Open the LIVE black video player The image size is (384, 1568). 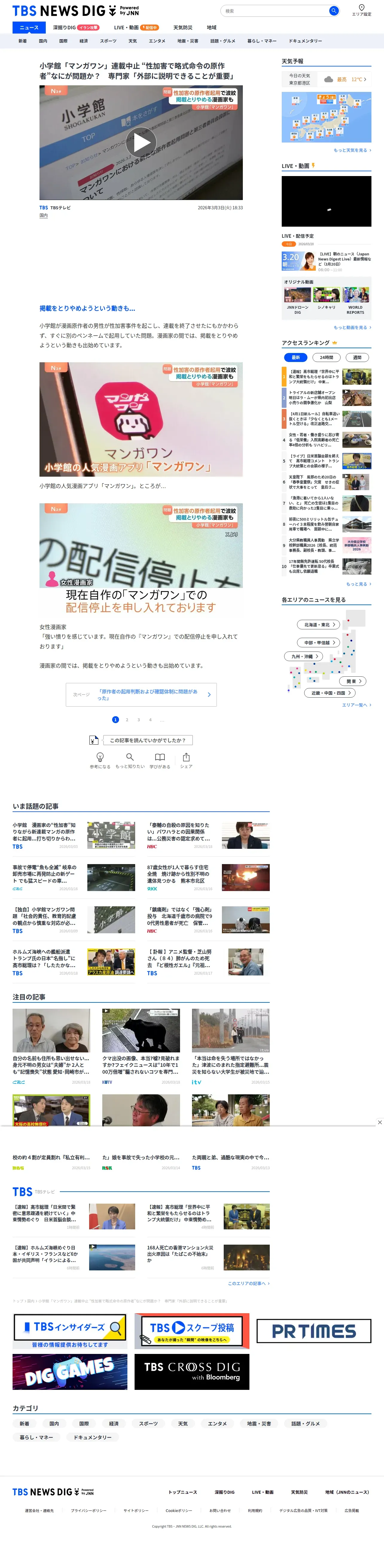326,201
